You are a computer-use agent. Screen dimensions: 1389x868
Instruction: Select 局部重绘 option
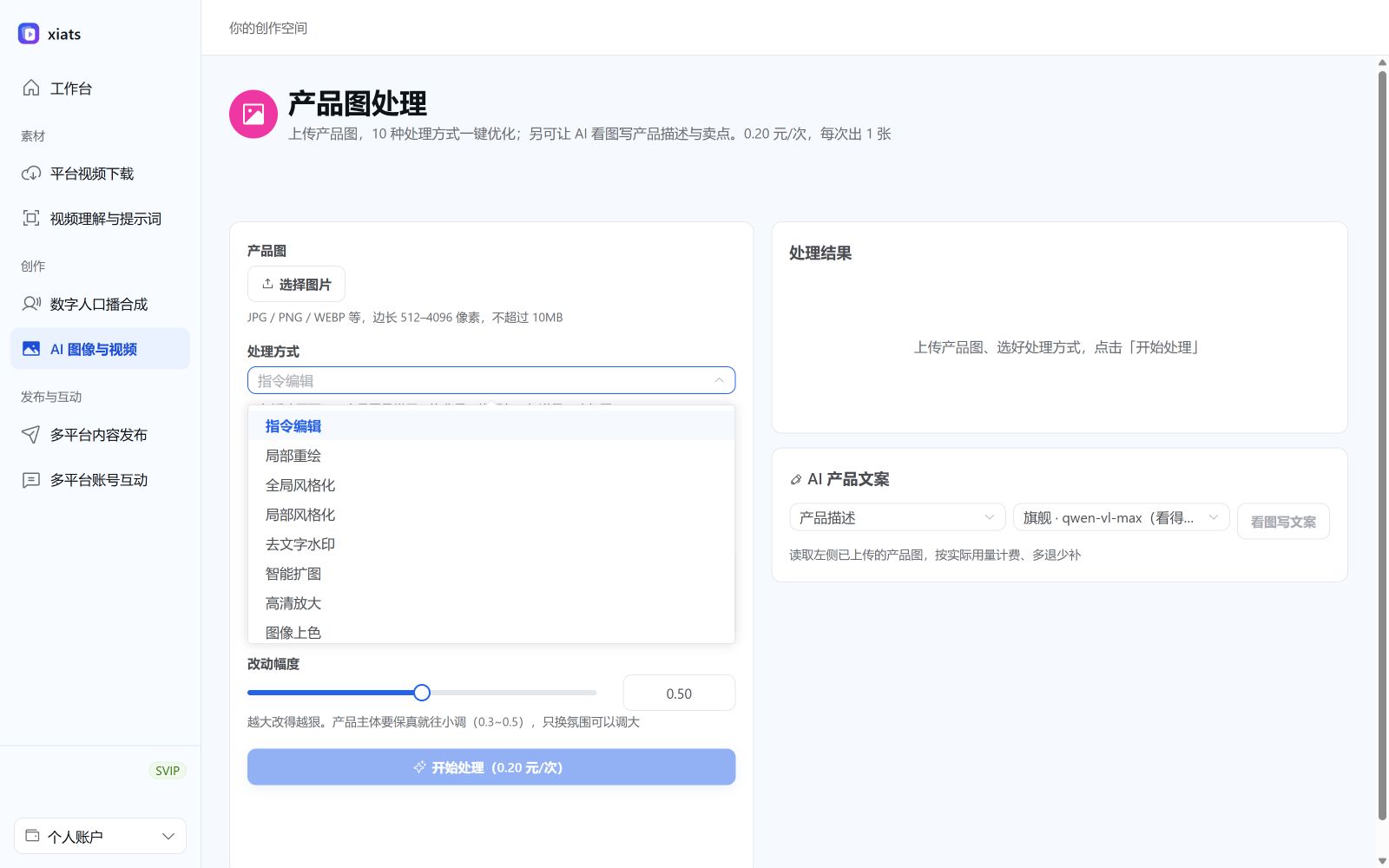tap(491, 456)
